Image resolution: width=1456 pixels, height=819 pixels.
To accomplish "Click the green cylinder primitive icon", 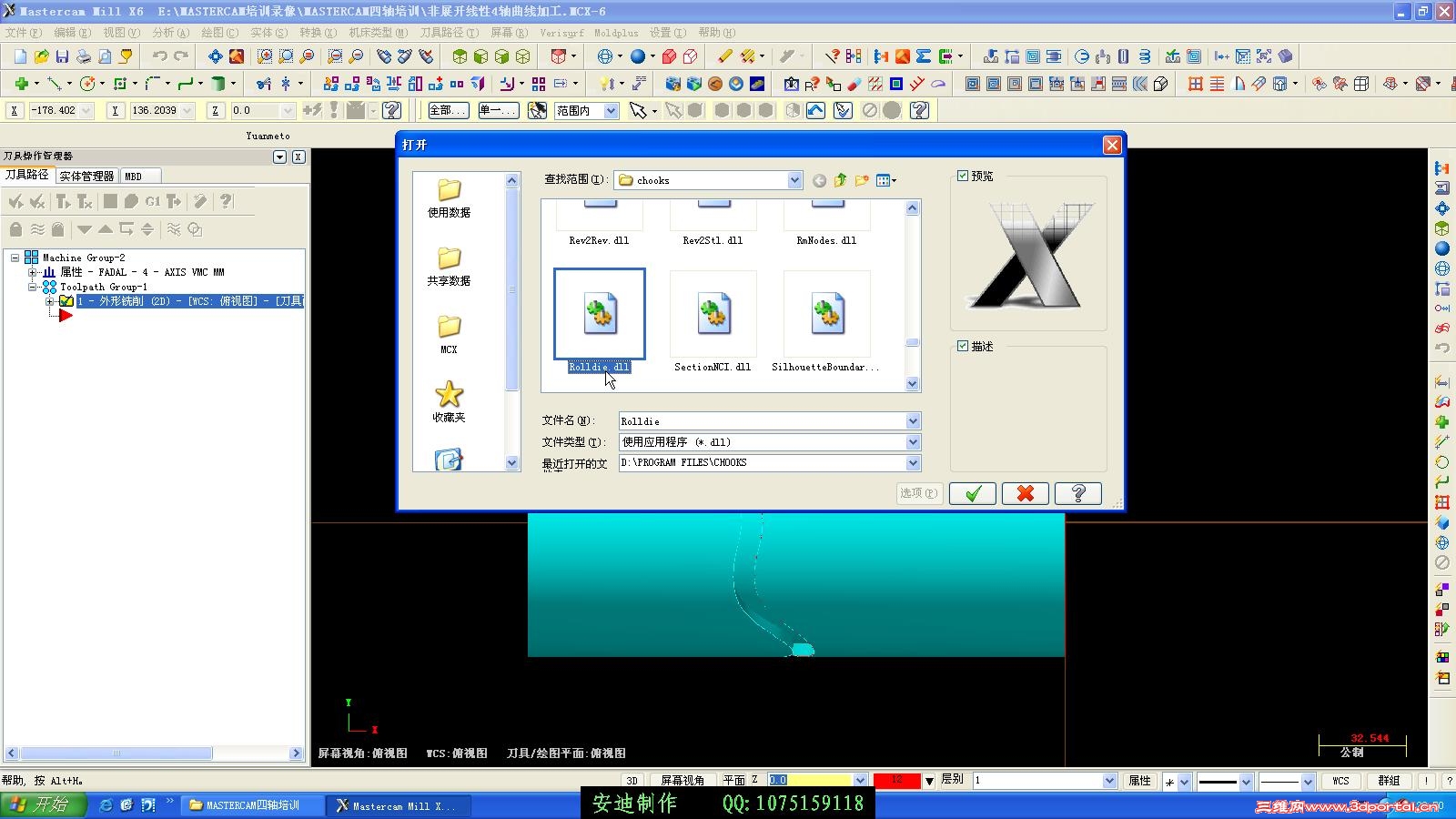I will tap(218, 84).
